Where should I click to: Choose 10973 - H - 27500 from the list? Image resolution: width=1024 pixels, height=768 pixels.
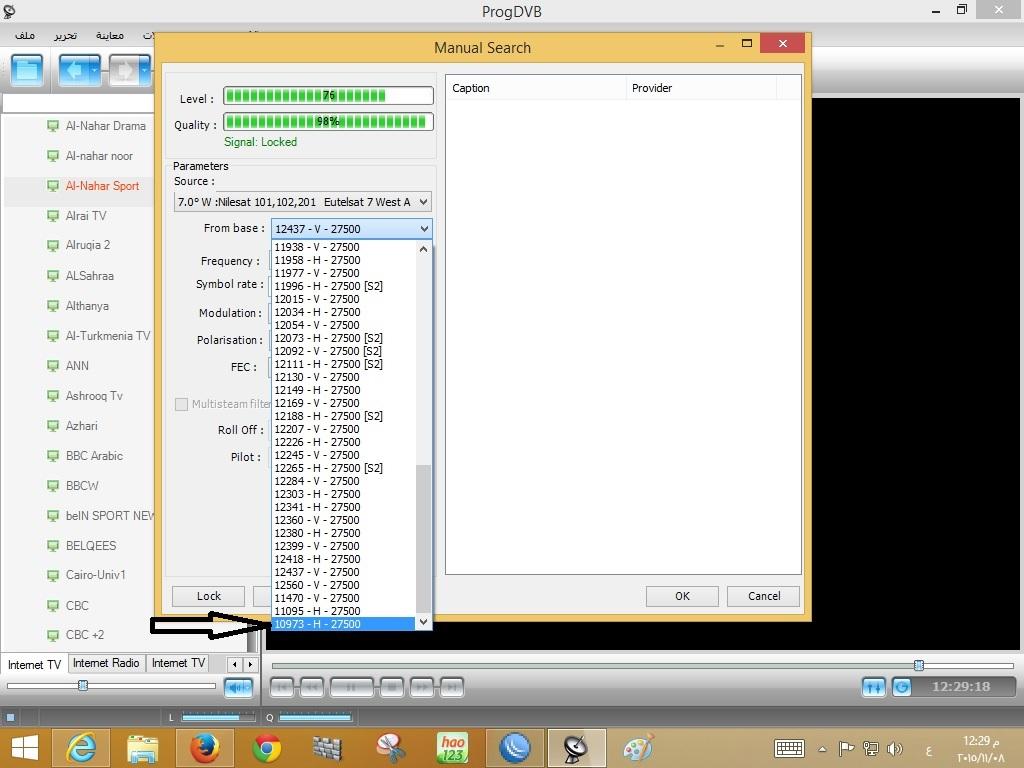(344, 624)
